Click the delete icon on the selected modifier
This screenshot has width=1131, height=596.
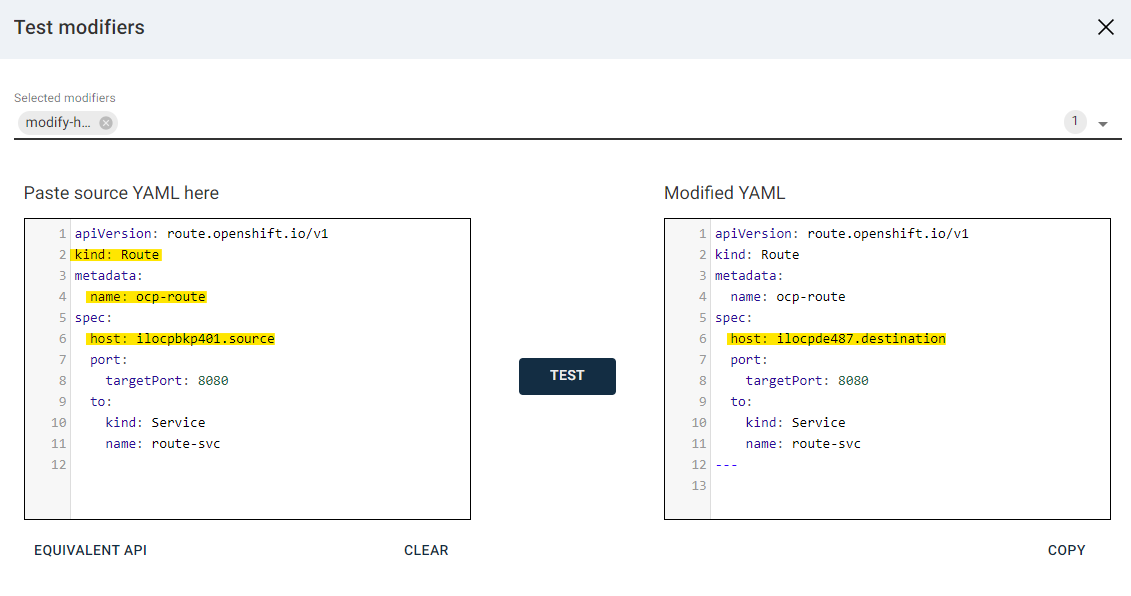tap(106, 122)
